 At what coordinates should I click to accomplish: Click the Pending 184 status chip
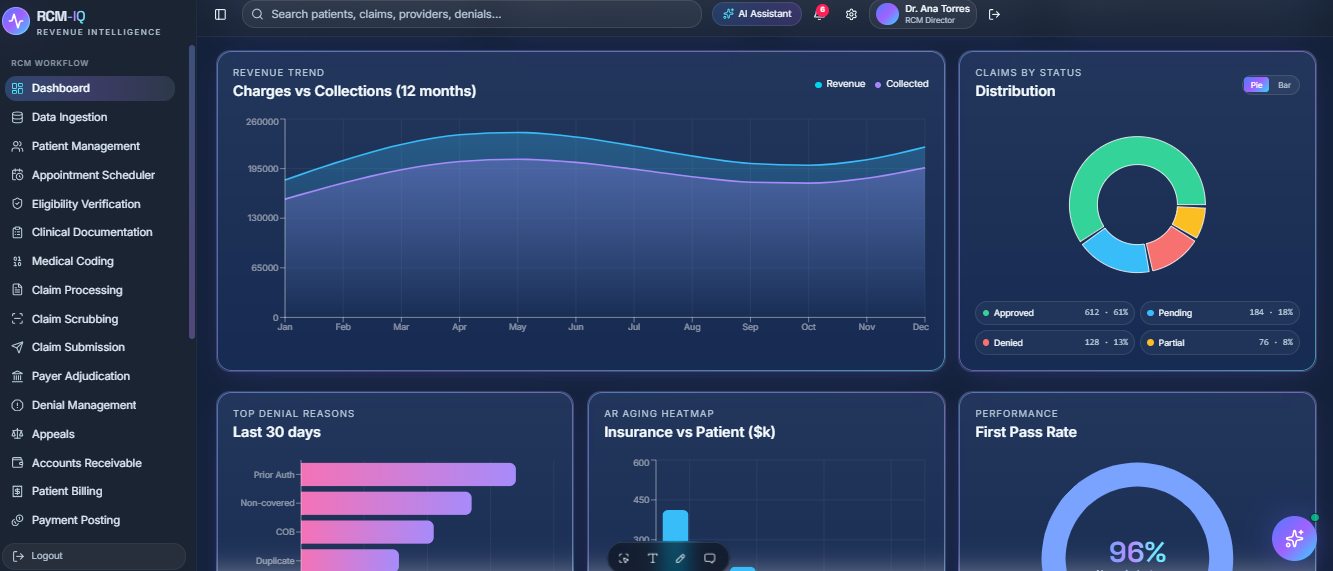1220,313
